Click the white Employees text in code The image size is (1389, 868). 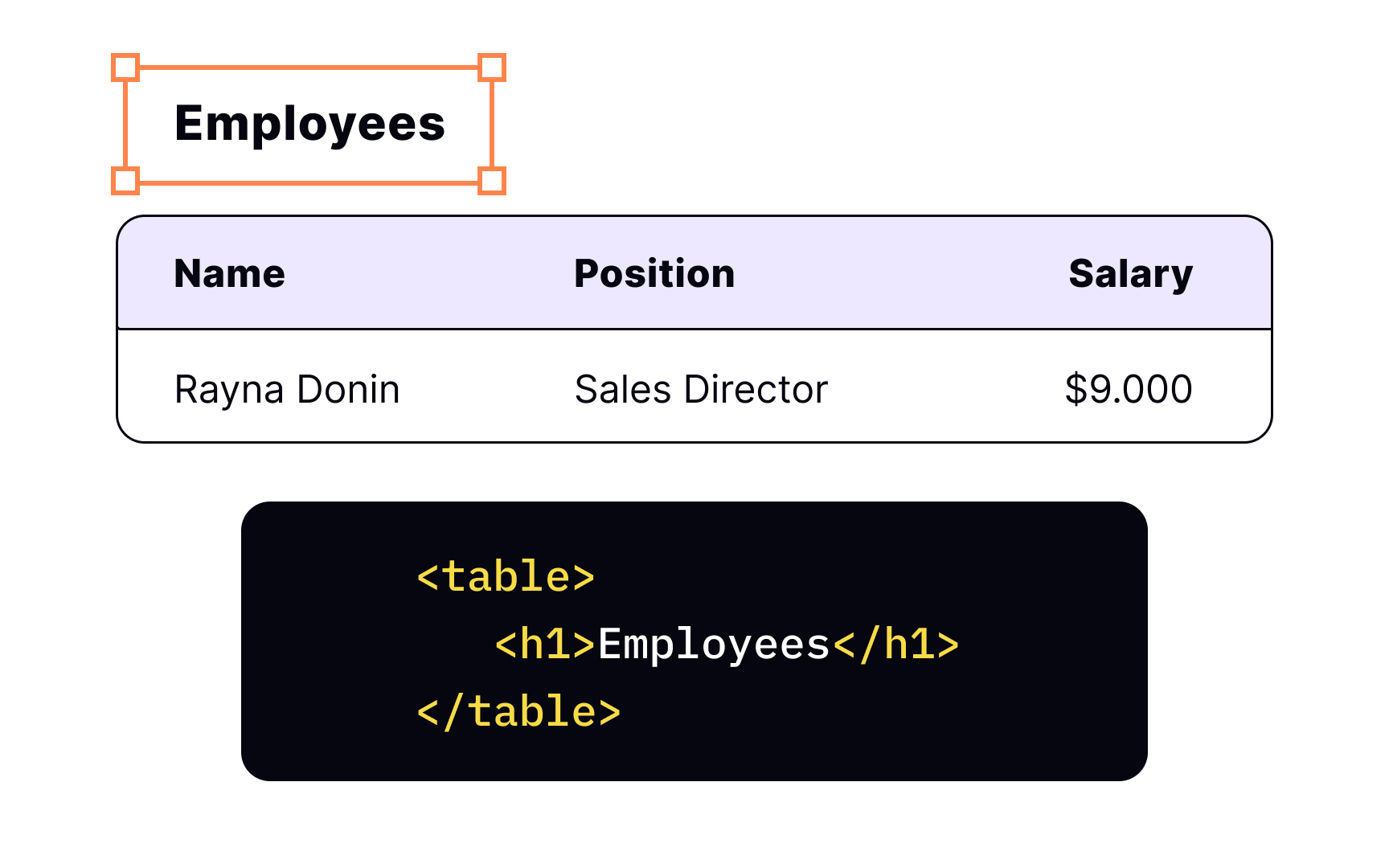point(714,645)
